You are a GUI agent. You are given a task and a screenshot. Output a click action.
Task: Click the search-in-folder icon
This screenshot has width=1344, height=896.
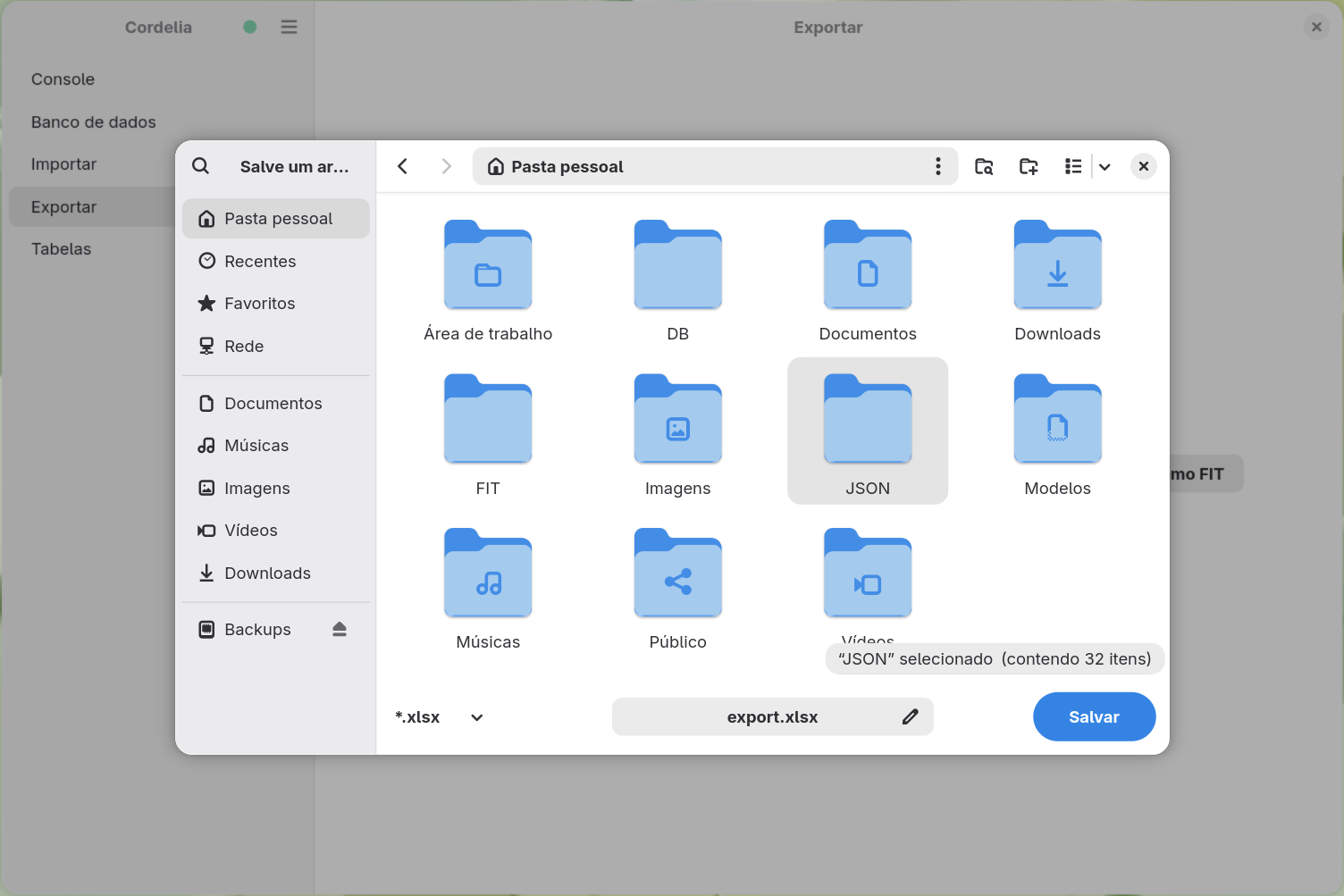click(x=984, y=166)
